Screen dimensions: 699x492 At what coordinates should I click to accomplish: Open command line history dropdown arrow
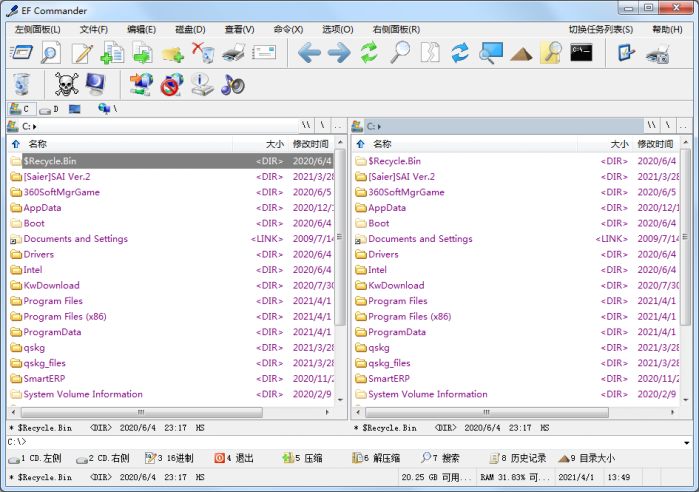pos(686,443)
